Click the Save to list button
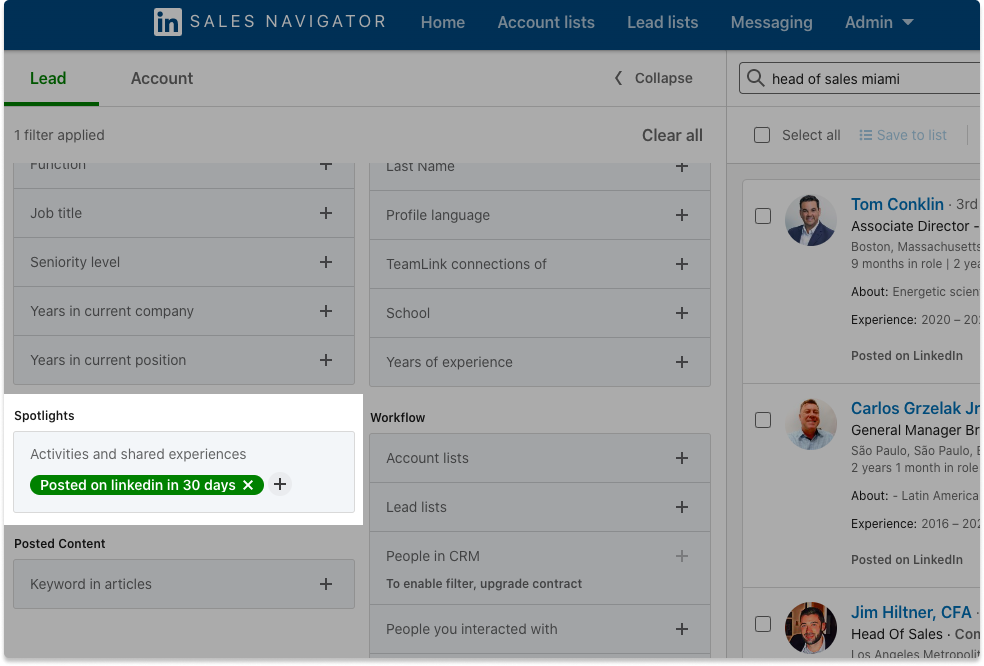This screenshot has height=666, width=984. pos(903,136)
